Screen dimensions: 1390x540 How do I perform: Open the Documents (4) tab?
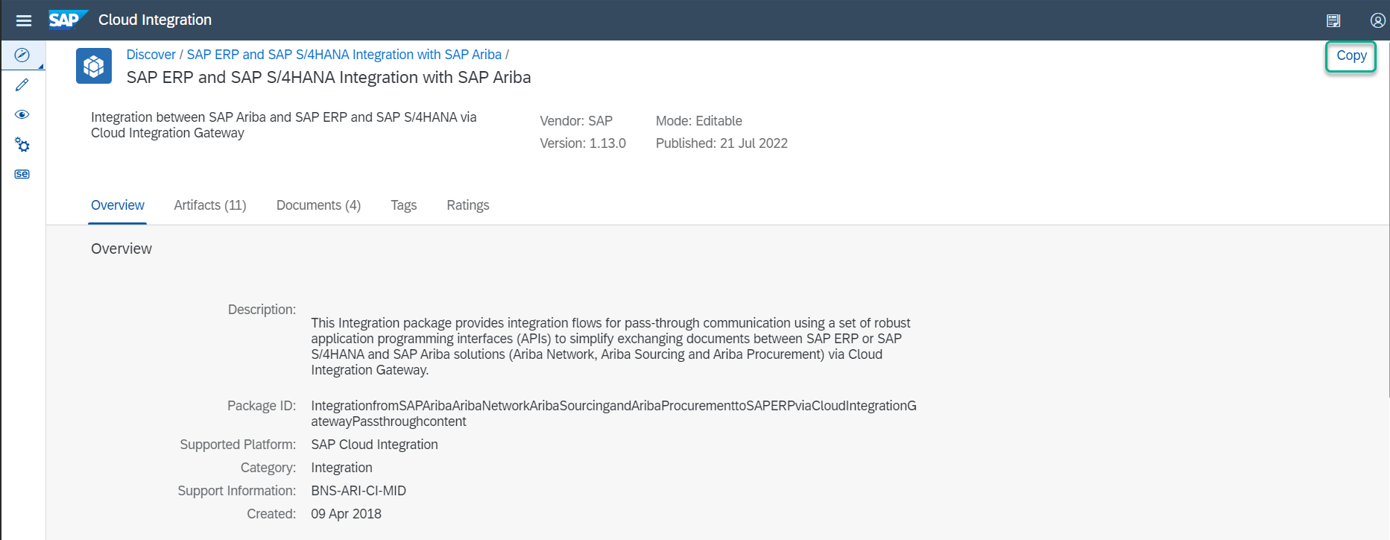(319, 205)
